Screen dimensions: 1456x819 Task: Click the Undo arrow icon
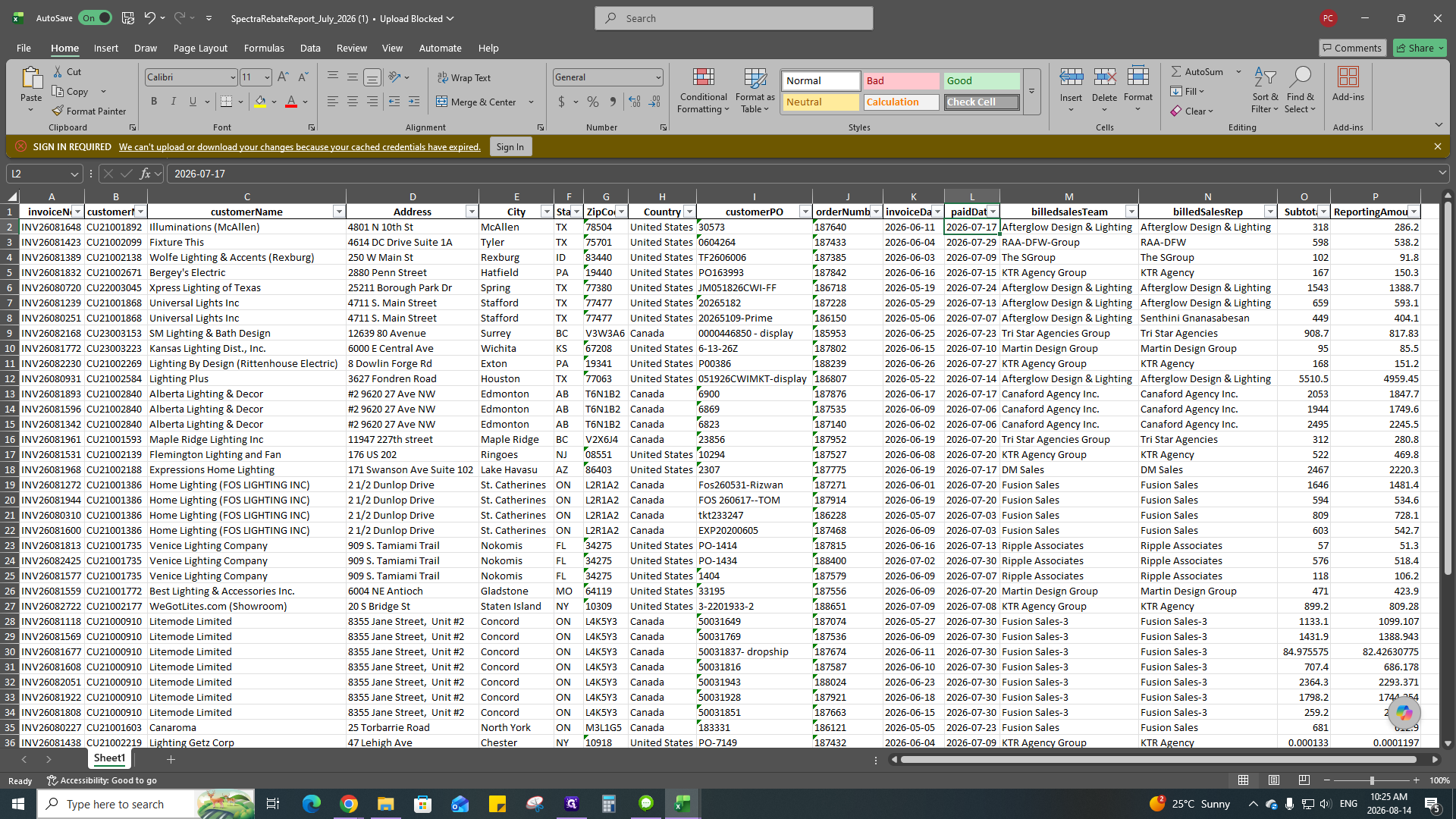tap(150, 18)
